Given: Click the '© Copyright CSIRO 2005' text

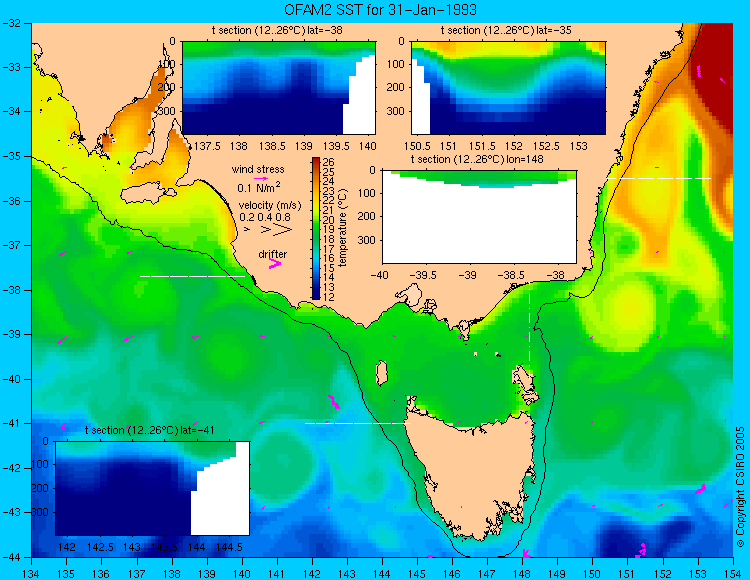Looking at the screenshot, I should 740,487.
